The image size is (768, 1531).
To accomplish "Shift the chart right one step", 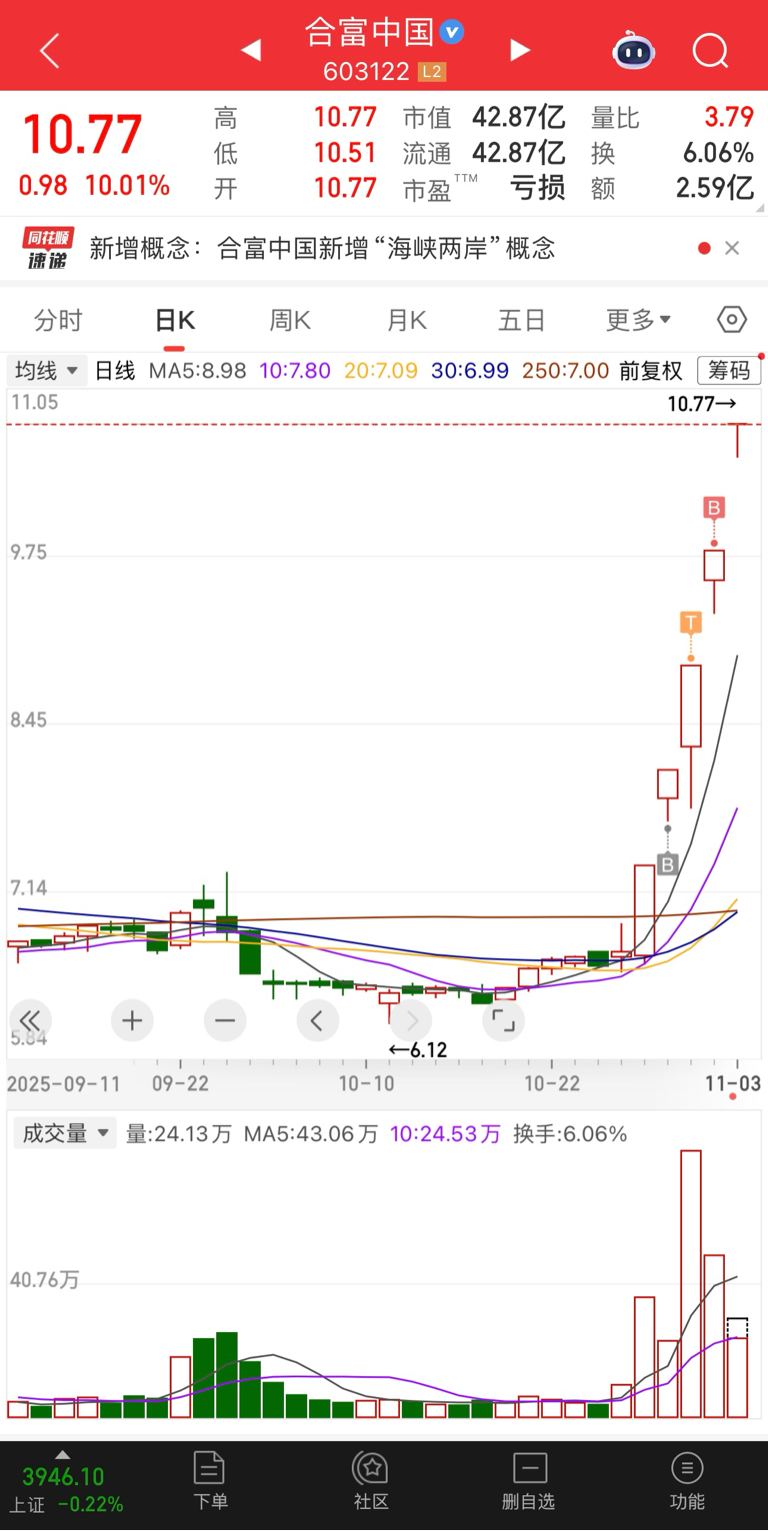I will pos(410,1021).
